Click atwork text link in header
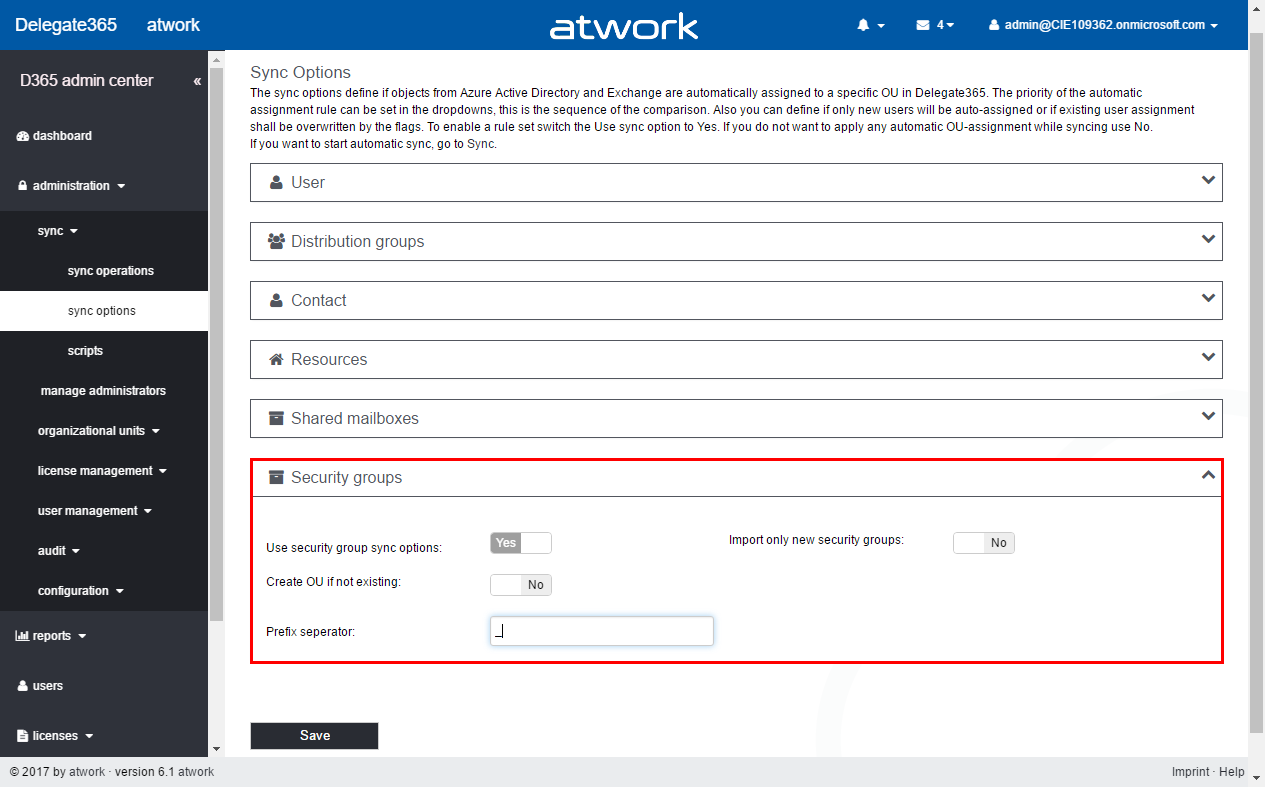This screenshot has height=787, width=1265. point(173,25)
